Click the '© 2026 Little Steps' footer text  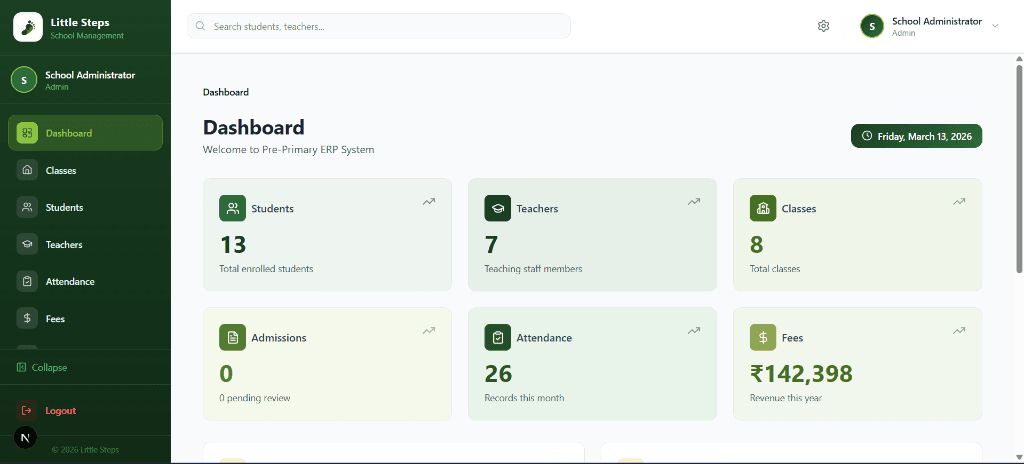click(85, 450)
